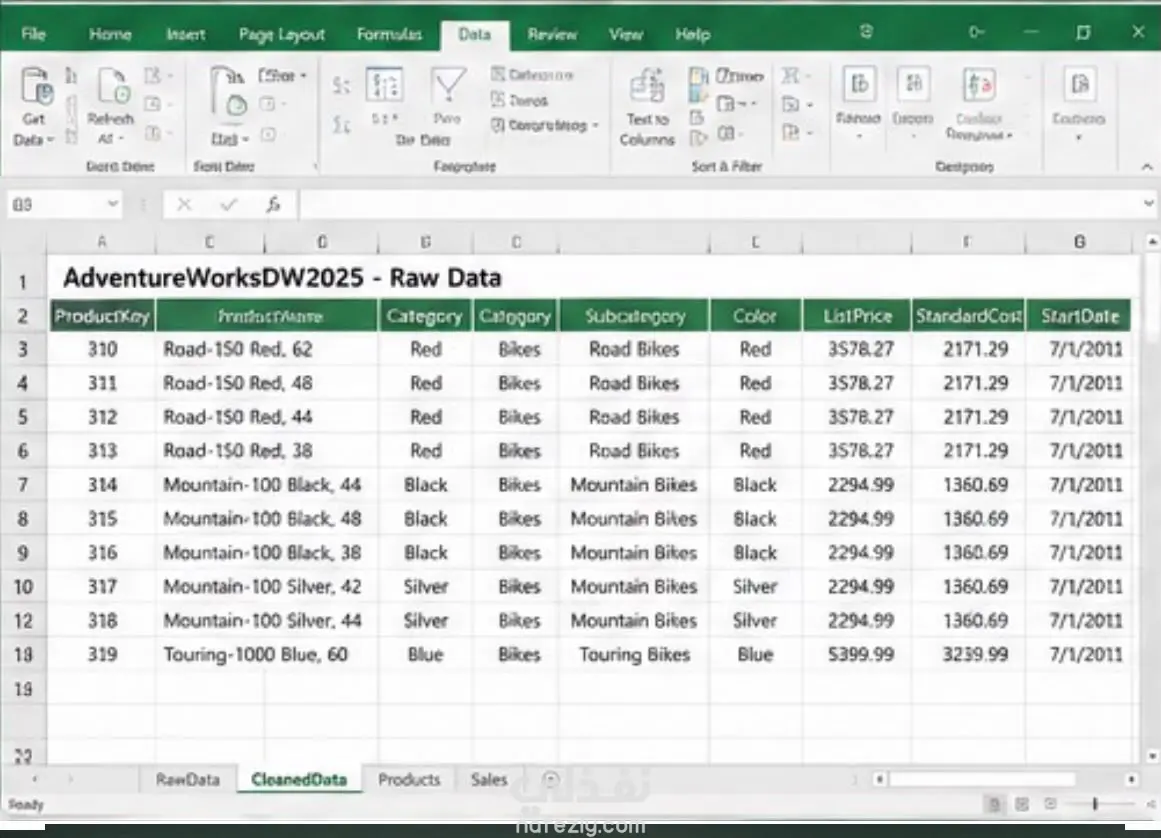Switch to Normal view in status bar
The width and height of the screenshot is (1161, 838).
coord(994,804)
